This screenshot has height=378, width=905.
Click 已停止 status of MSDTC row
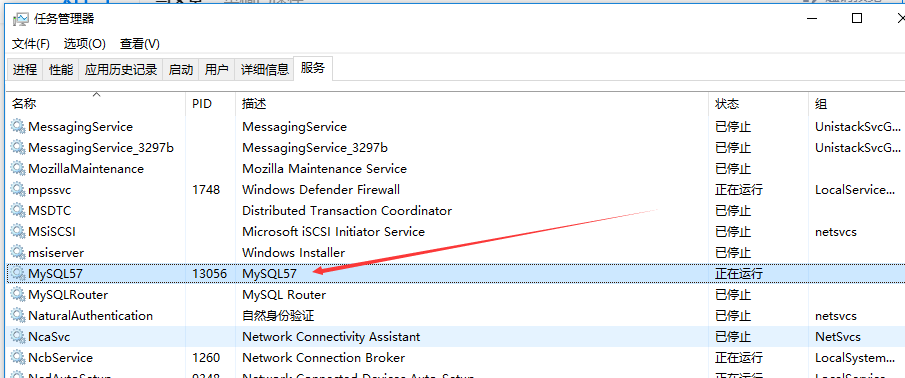pos(733,211)
